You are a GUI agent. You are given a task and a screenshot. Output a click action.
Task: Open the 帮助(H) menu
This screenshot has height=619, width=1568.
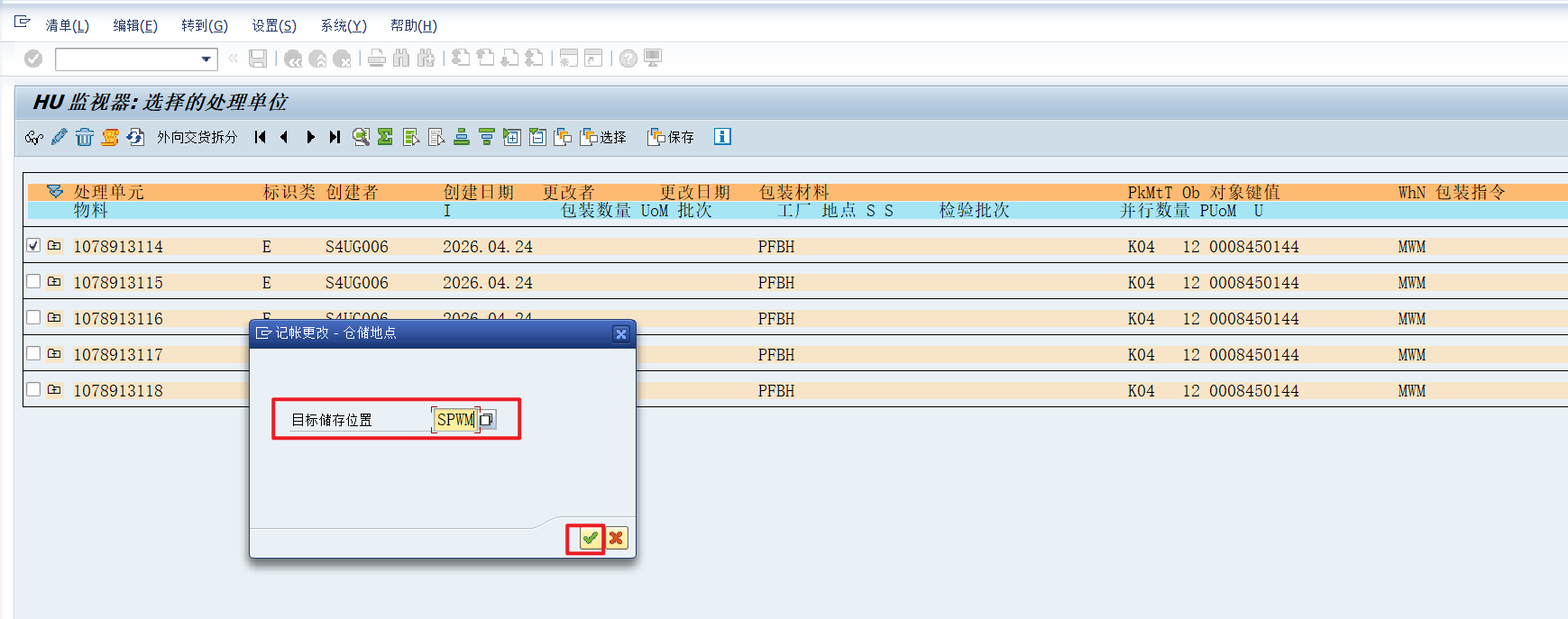(414, 25)
